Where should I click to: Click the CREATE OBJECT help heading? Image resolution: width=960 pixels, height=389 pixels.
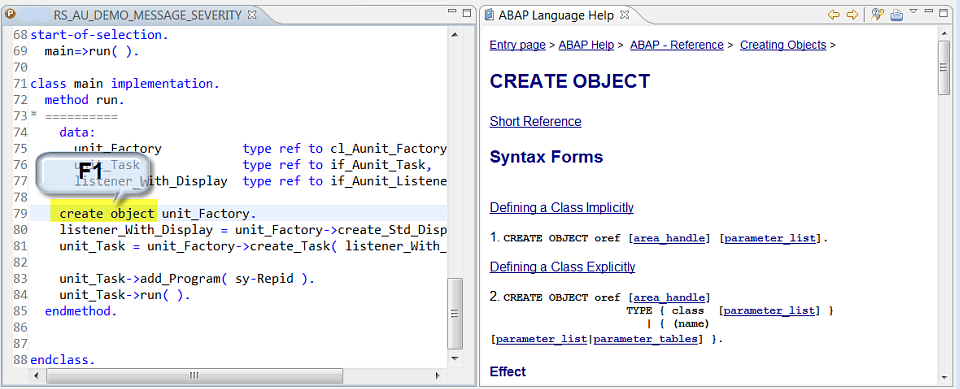(570, 81)
